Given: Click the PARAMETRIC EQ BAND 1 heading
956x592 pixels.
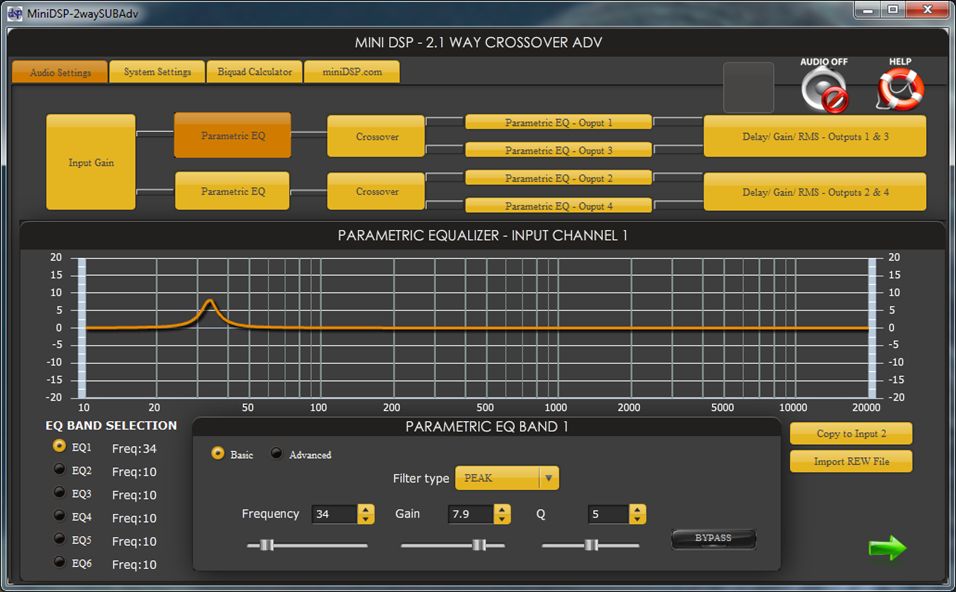Looking at the screenshot, I should point(487,427).
